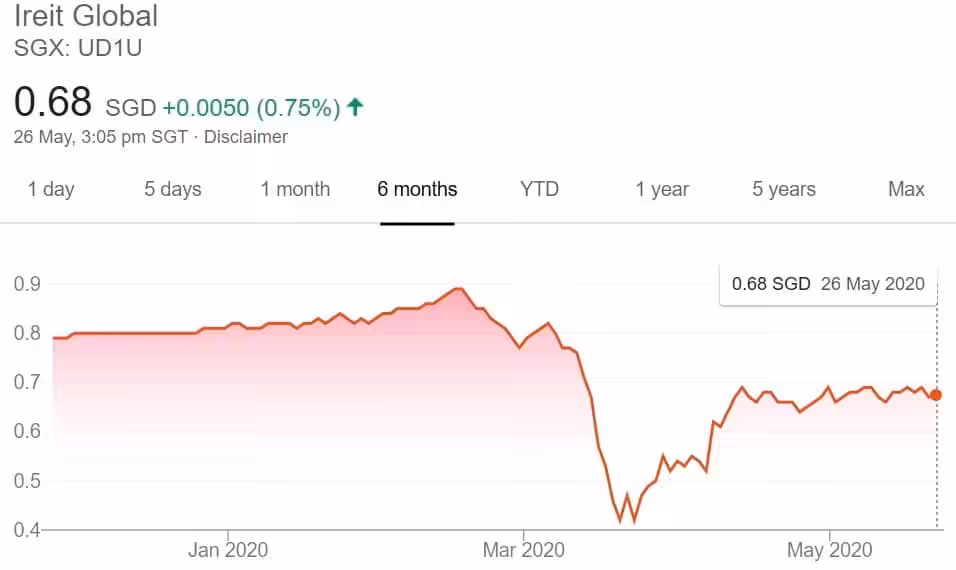The width and height of the screenshot is (956, 570).
Task: Select the 6 months tab
Action: 417,189
